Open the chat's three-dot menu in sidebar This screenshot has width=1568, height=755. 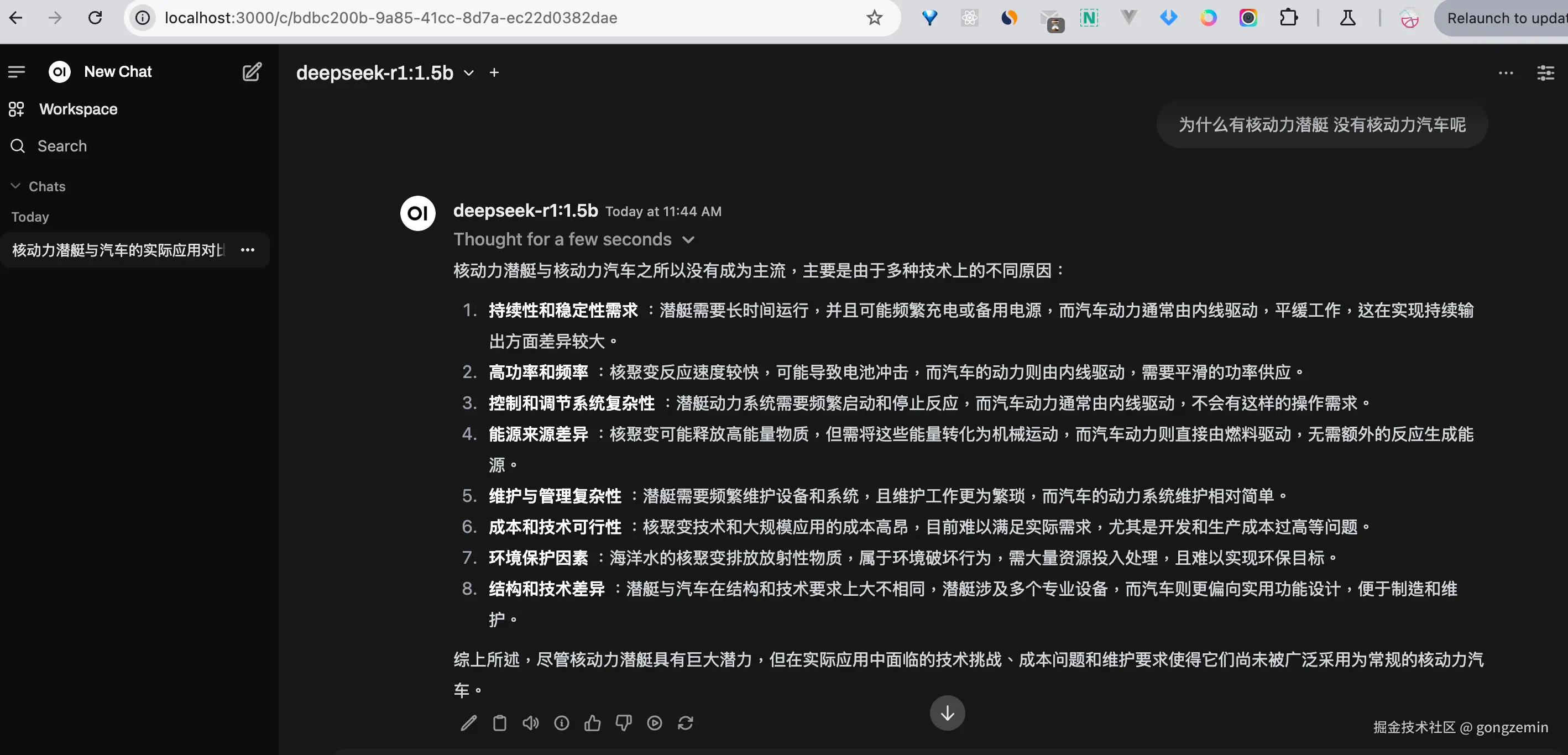tap(247, 250)
